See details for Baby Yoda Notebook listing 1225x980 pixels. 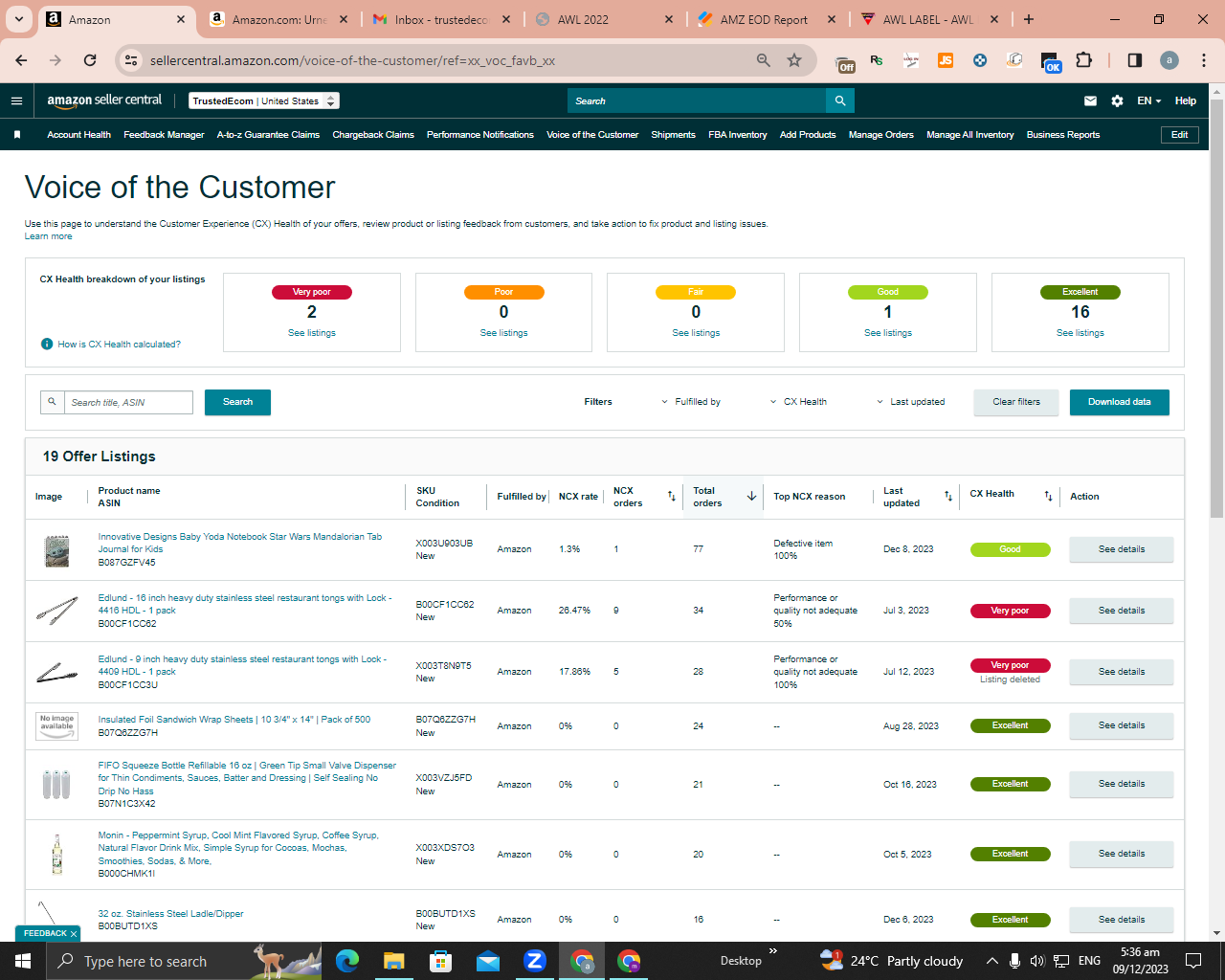click(1122, 549)
